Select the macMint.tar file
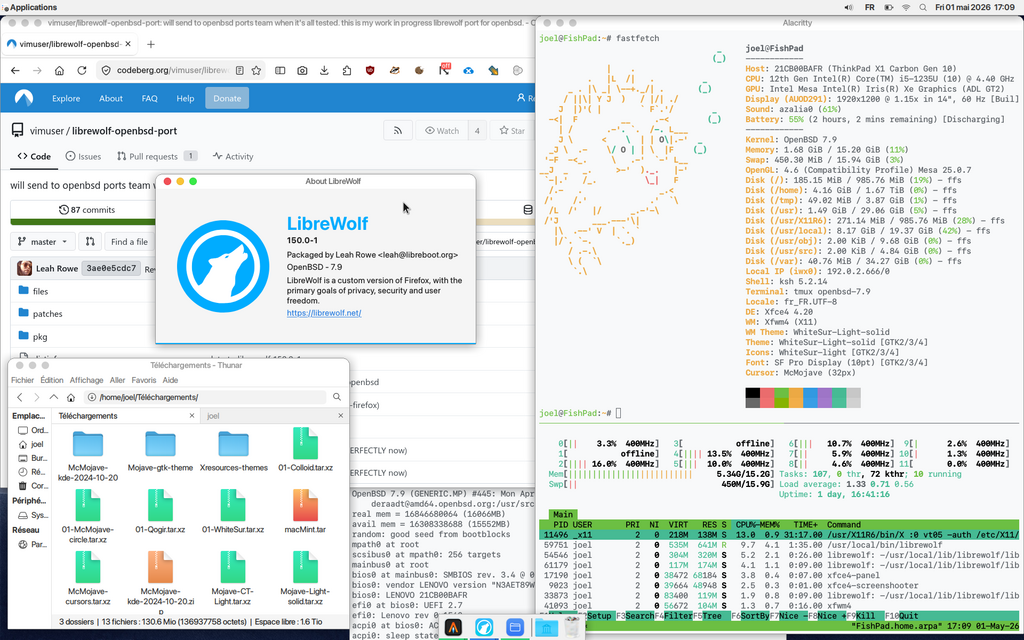 pos(305,511)
